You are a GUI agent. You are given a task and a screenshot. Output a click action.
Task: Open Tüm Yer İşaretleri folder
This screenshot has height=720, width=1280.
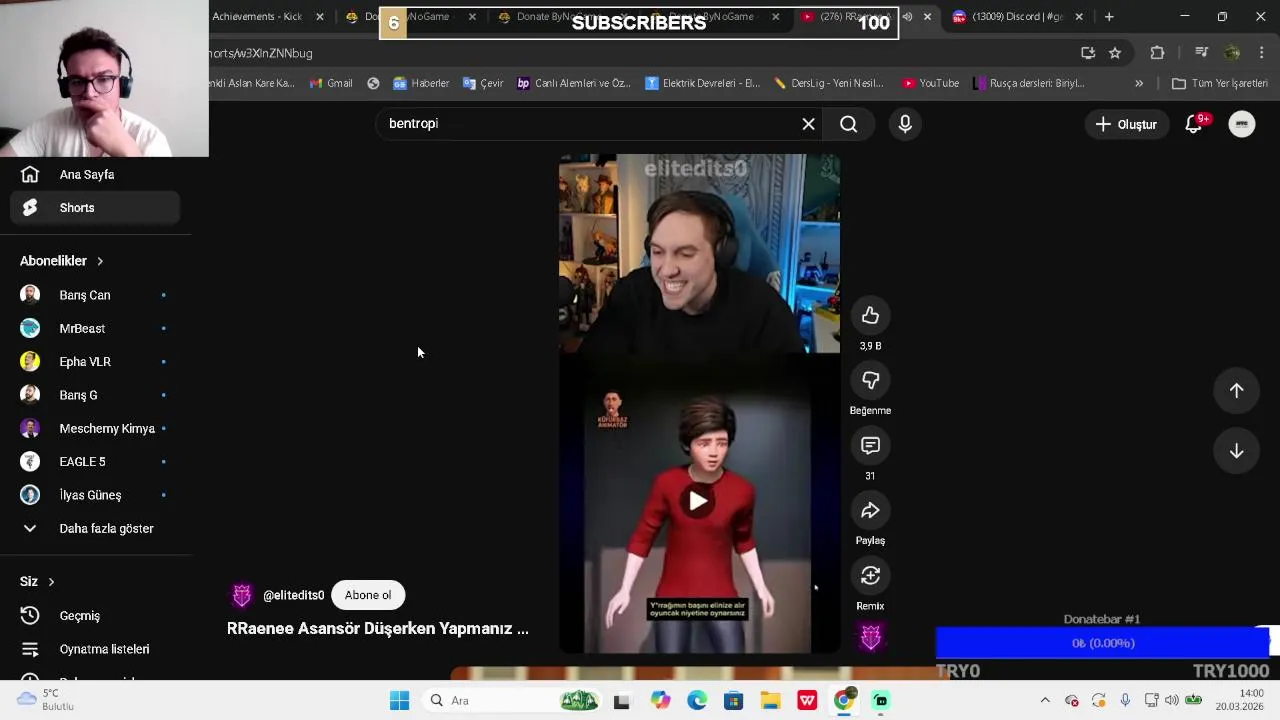click(1220, 83)
